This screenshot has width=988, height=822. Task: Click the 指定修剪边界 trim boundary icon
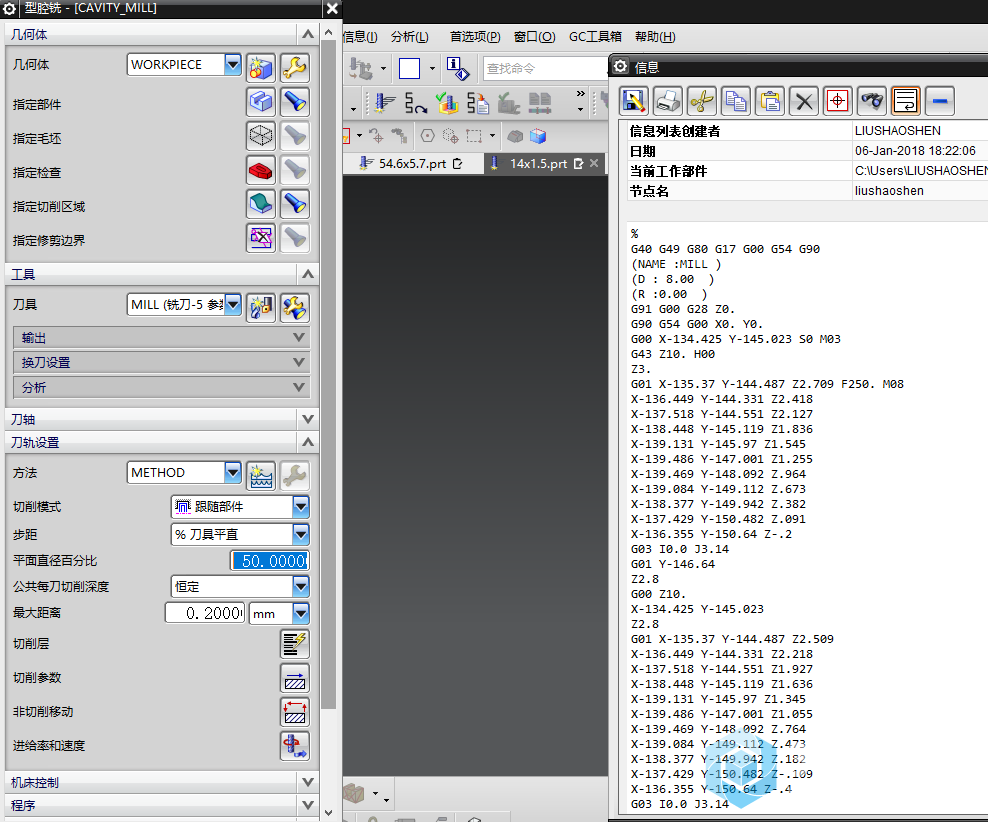click(x=261, y=238)
